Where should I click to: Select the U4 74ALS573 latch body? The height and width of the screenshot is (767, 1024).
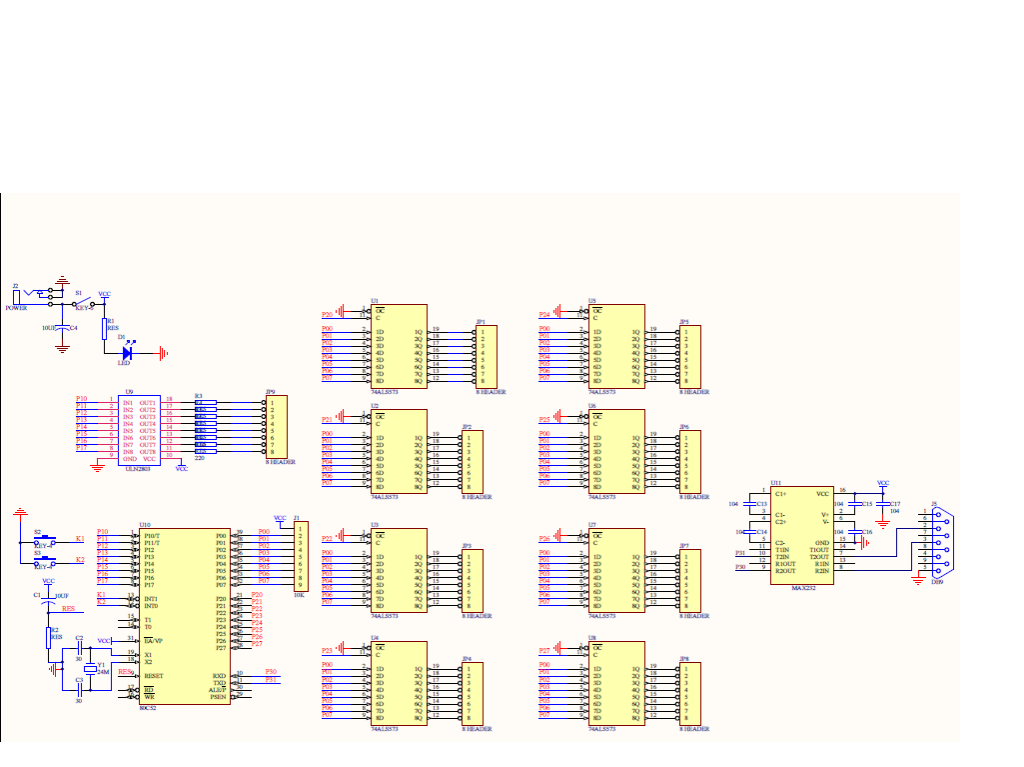pos(399,683)
